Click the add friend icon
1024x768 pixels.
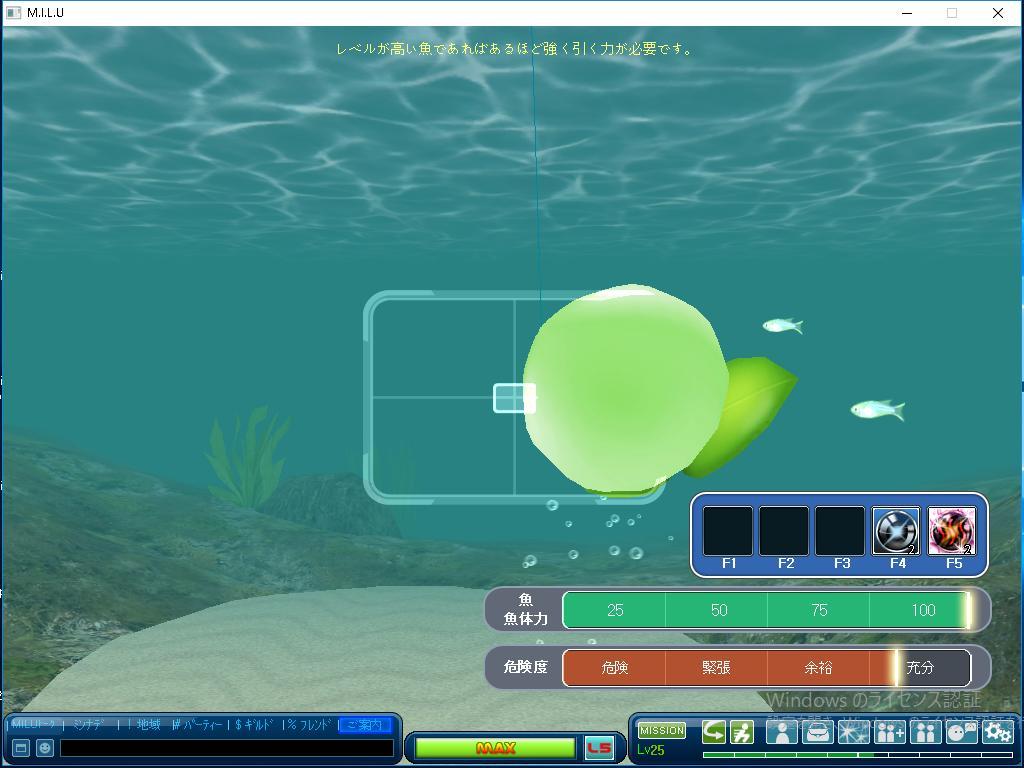click(x=889, y=732)
